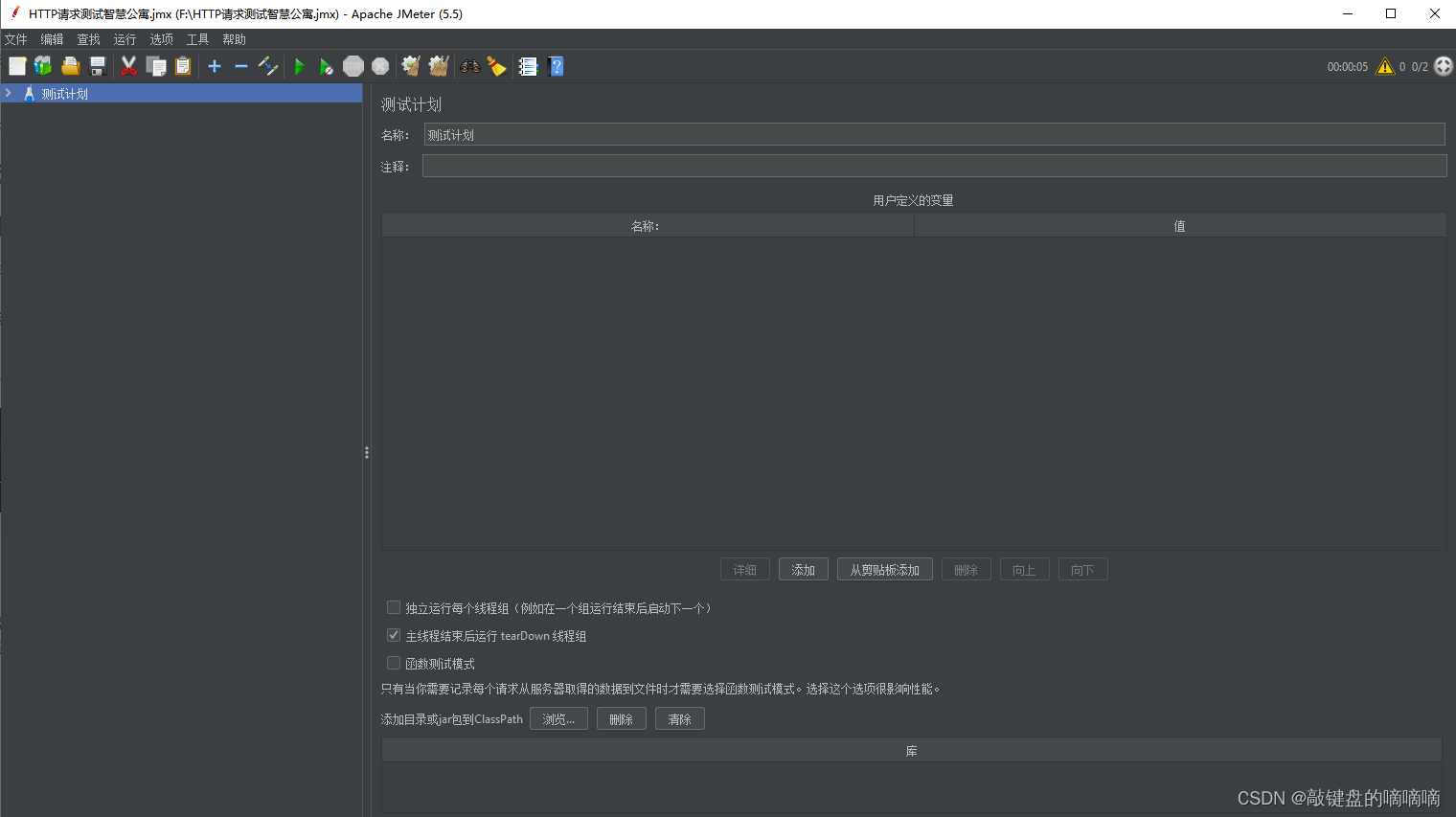Viewport: 1456px width, 817px height.
Task: Click the 值 column header
Action: (1180, 226)
